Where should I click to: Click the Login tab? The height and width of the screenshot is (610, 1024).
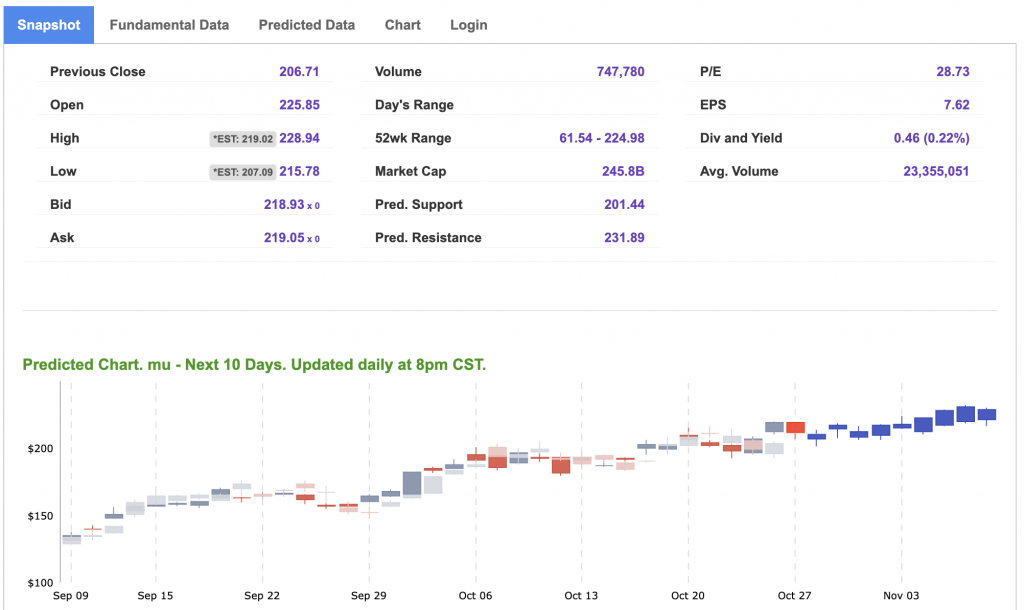468,25
